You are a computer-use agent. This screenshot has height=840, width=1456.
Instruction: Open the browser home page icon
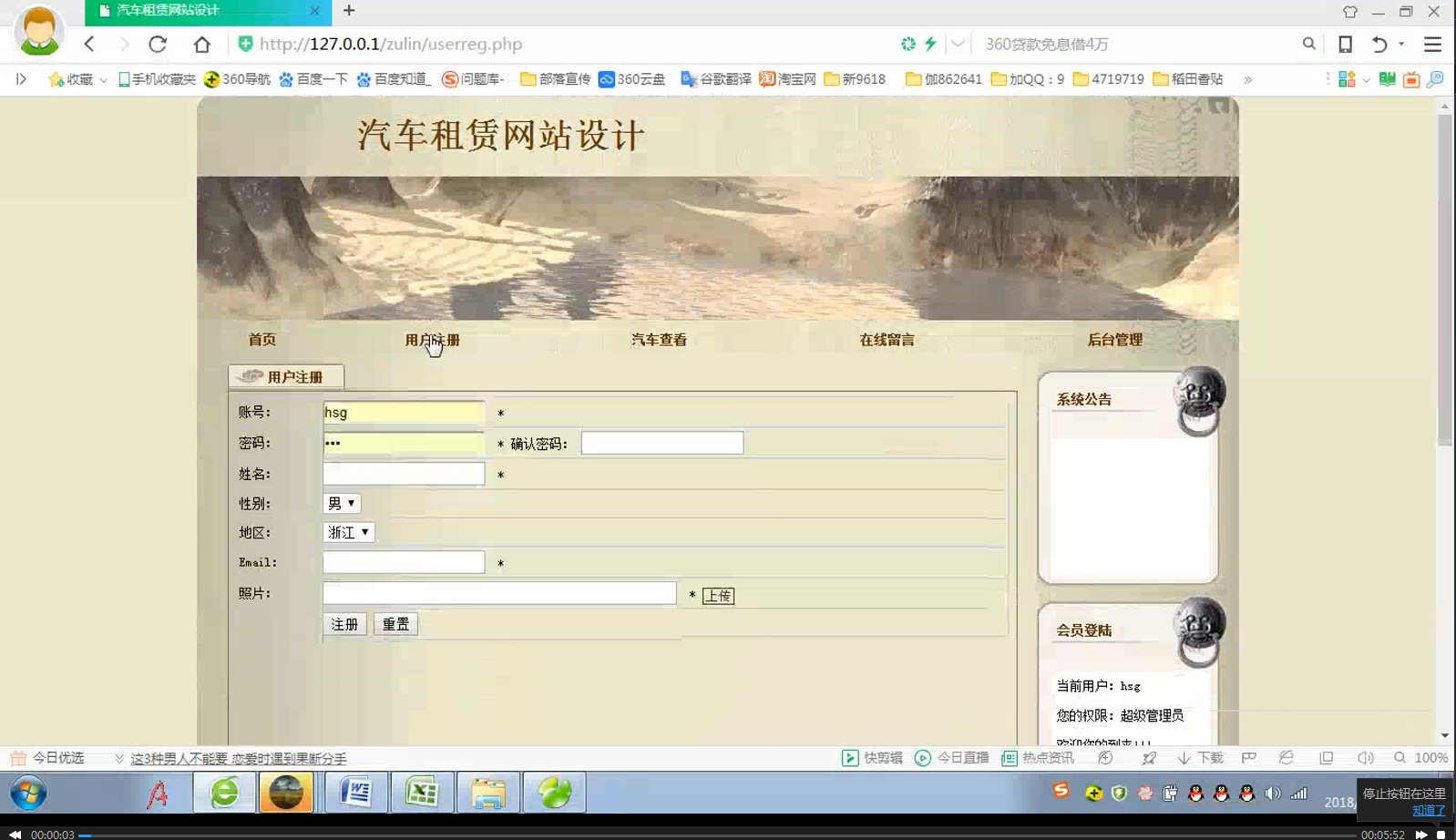[201, 44]
